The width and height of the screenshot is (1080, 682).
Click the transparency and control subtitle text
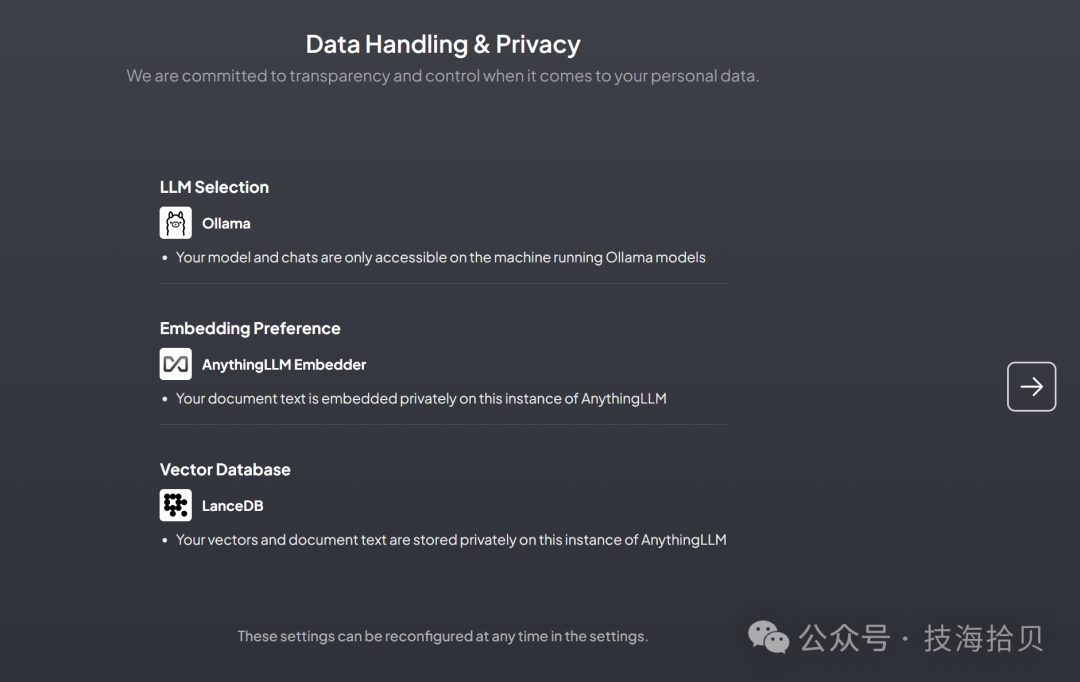coord(443,76)
